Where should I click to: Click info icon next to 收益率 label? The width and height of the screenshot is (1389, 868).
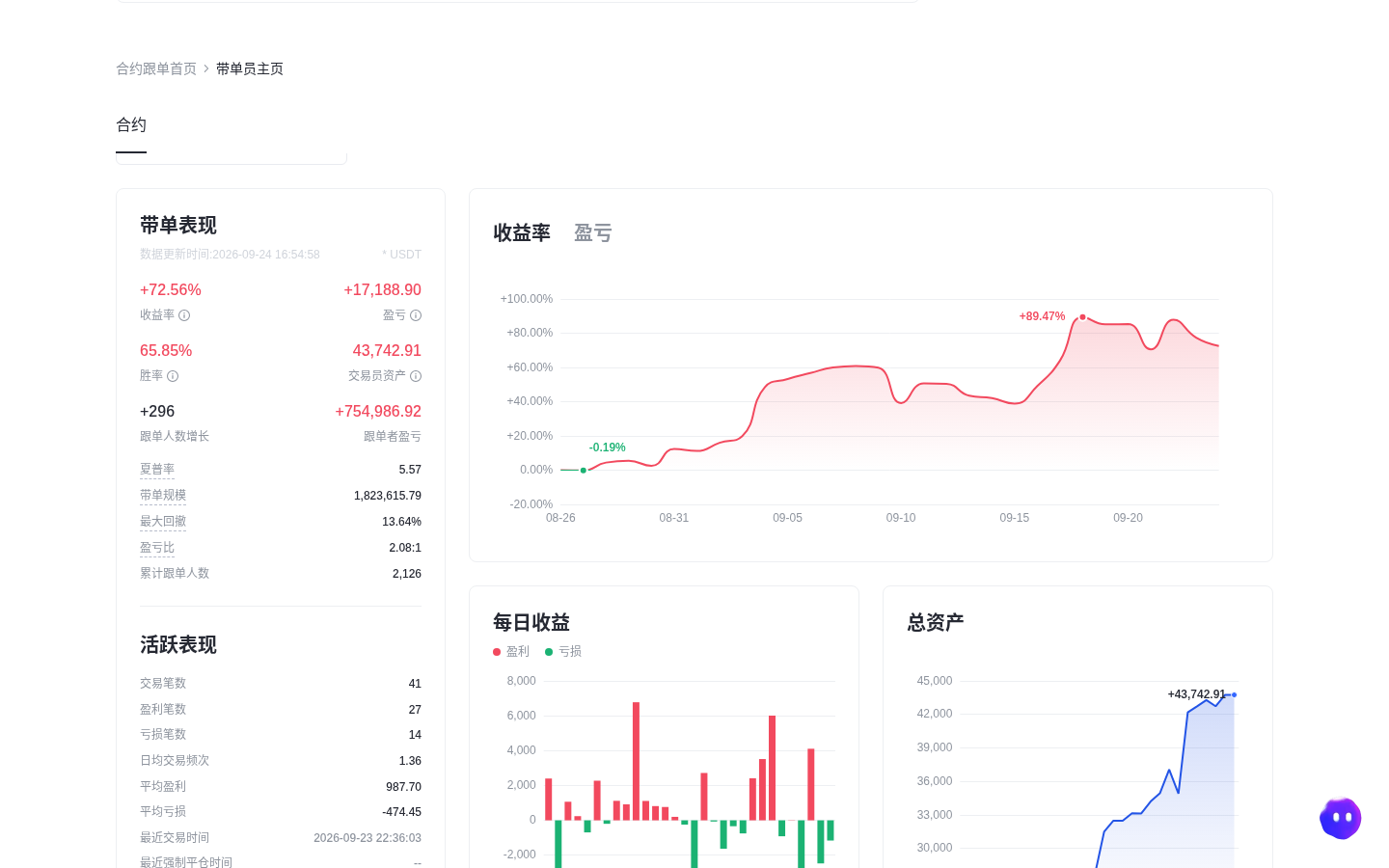[x=184, y=315]
